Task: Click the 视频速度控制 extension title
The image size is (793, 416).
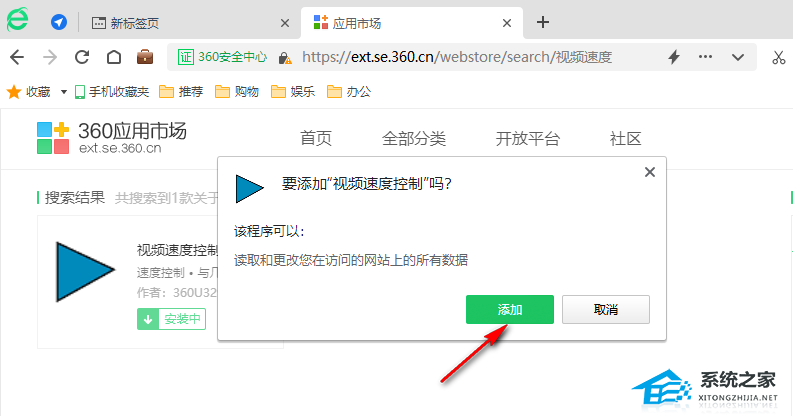Action: (x=177, y=250)
